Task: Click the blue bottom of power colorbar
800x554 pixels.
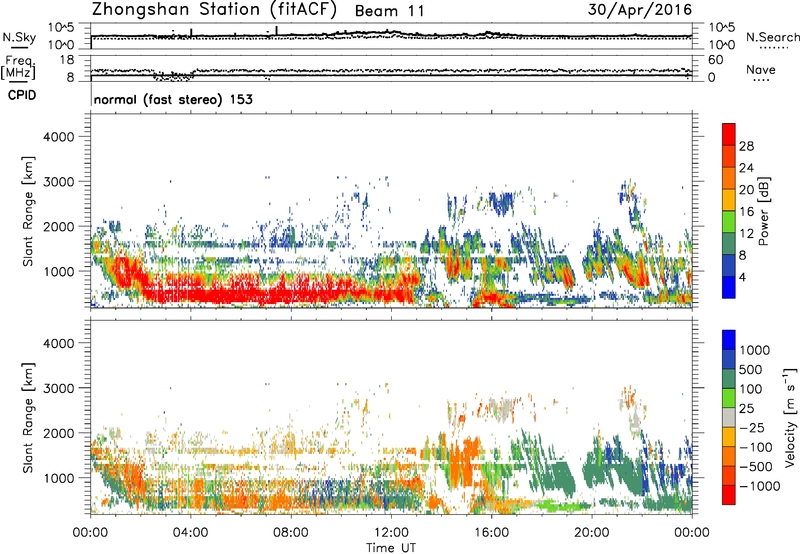Action: point(729,287)
